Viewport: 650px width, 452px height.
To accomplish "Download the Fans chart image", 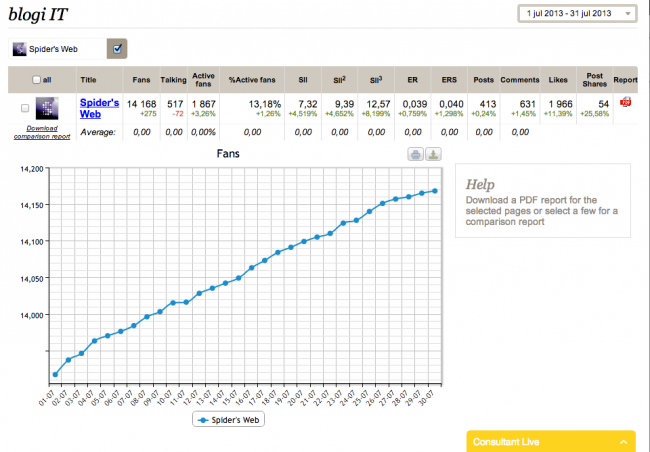I will pos(433,155).
